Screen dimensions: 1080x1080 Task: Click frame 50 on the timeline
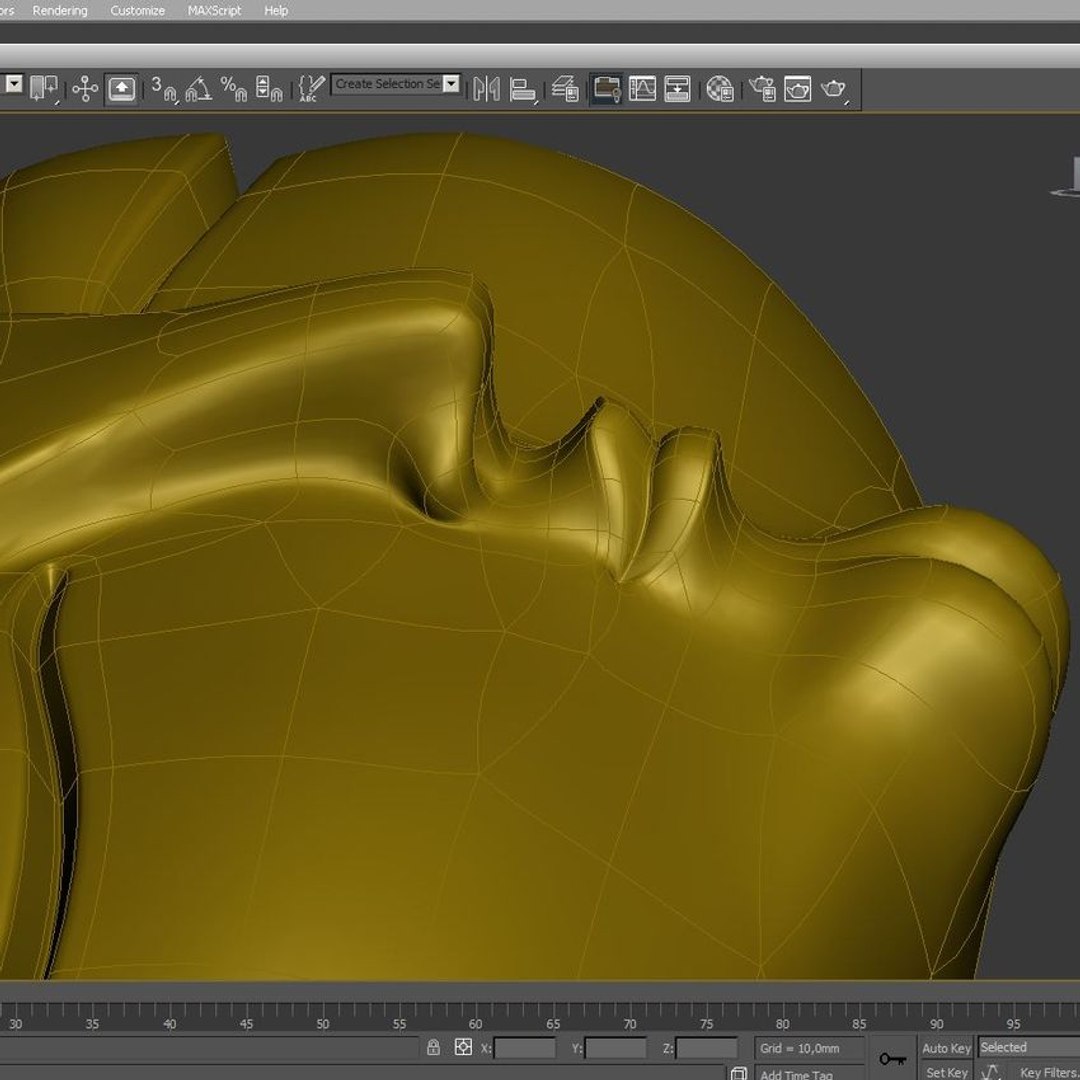click(x=322, y=1024)
